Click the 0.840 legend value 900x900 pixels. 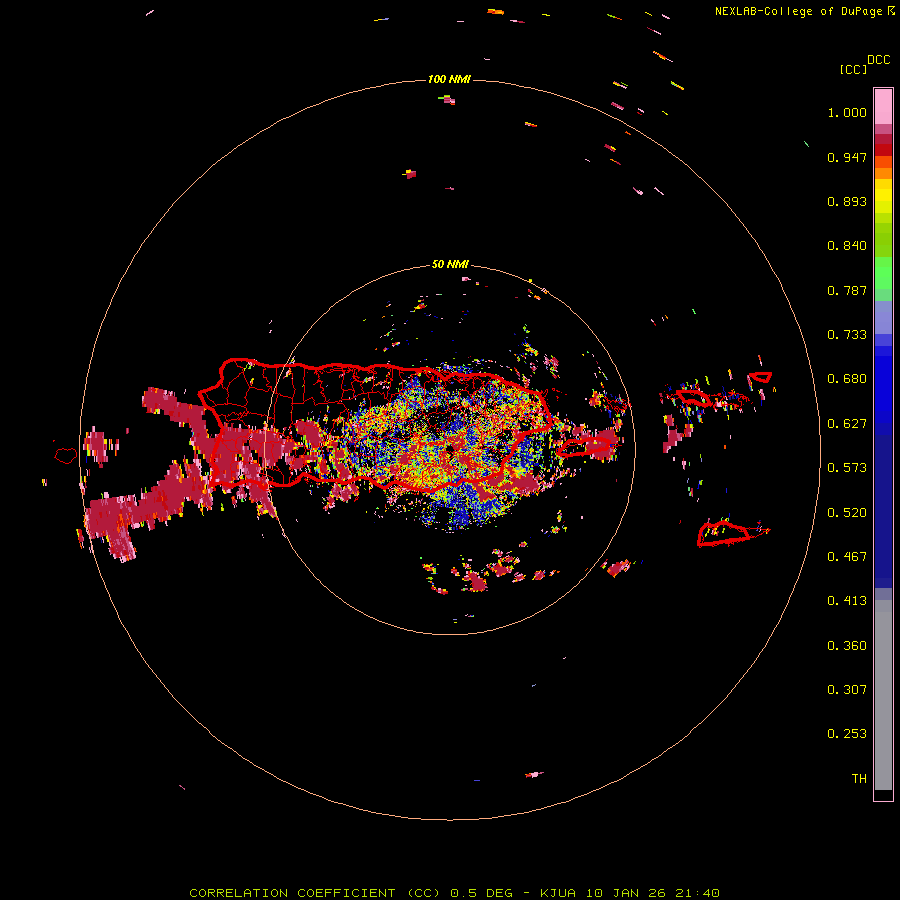847,246
